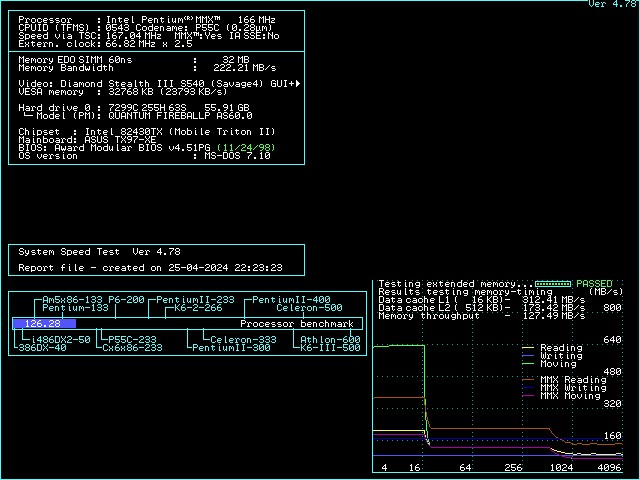Click the orange MMX Reading legend entry
The image size is (640, 480).
coord(572,380)
